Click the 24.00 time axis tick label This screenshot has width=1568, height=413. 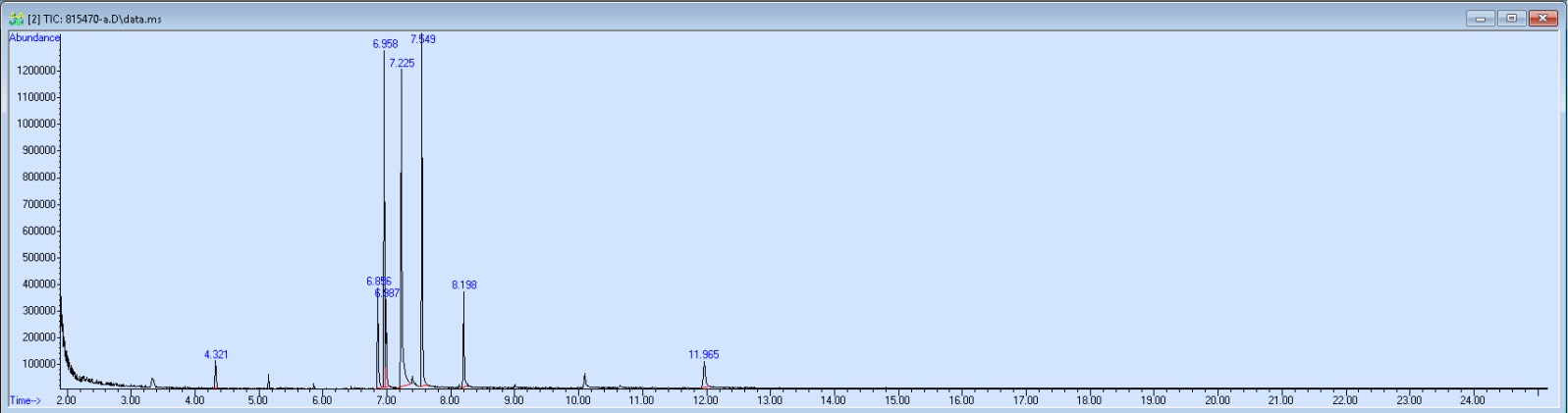[1473, 400]
